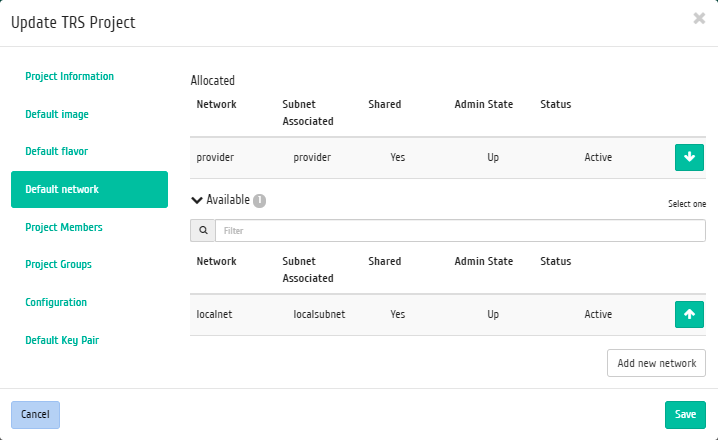Viewport: 718px width, 440px height.
Task: Click the Select one hint text
Action: pos(687,204)
